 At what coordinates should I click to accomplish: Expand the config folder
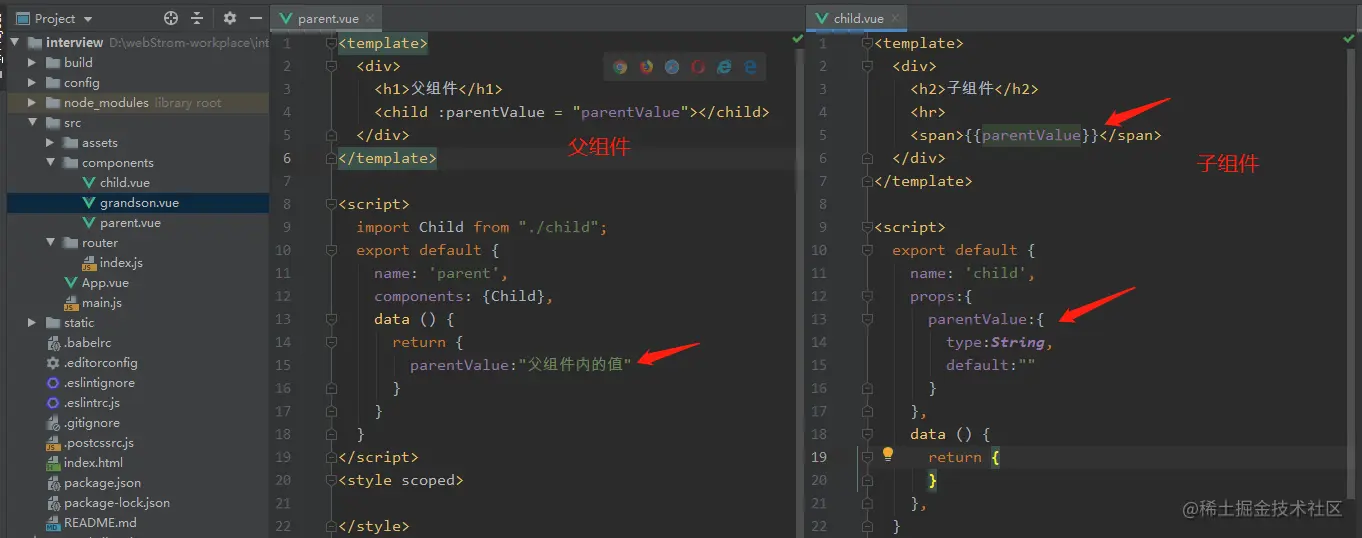pos(32,82)
